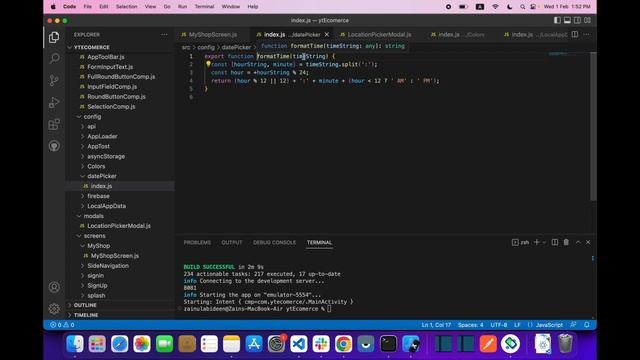Close the terminal panel

pos(588,242)
